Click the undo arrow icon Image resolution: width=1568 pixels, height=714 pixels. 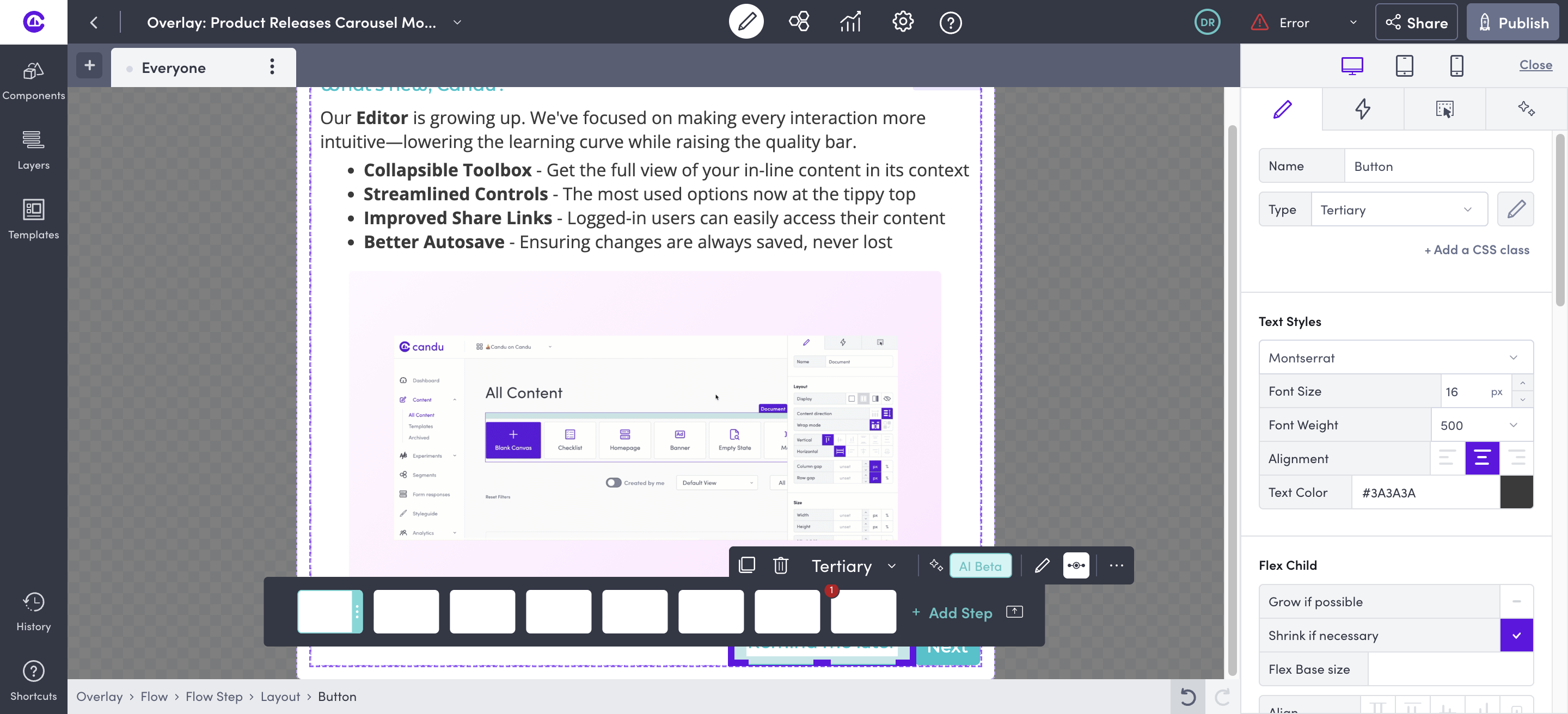[x=1187, y=697]
